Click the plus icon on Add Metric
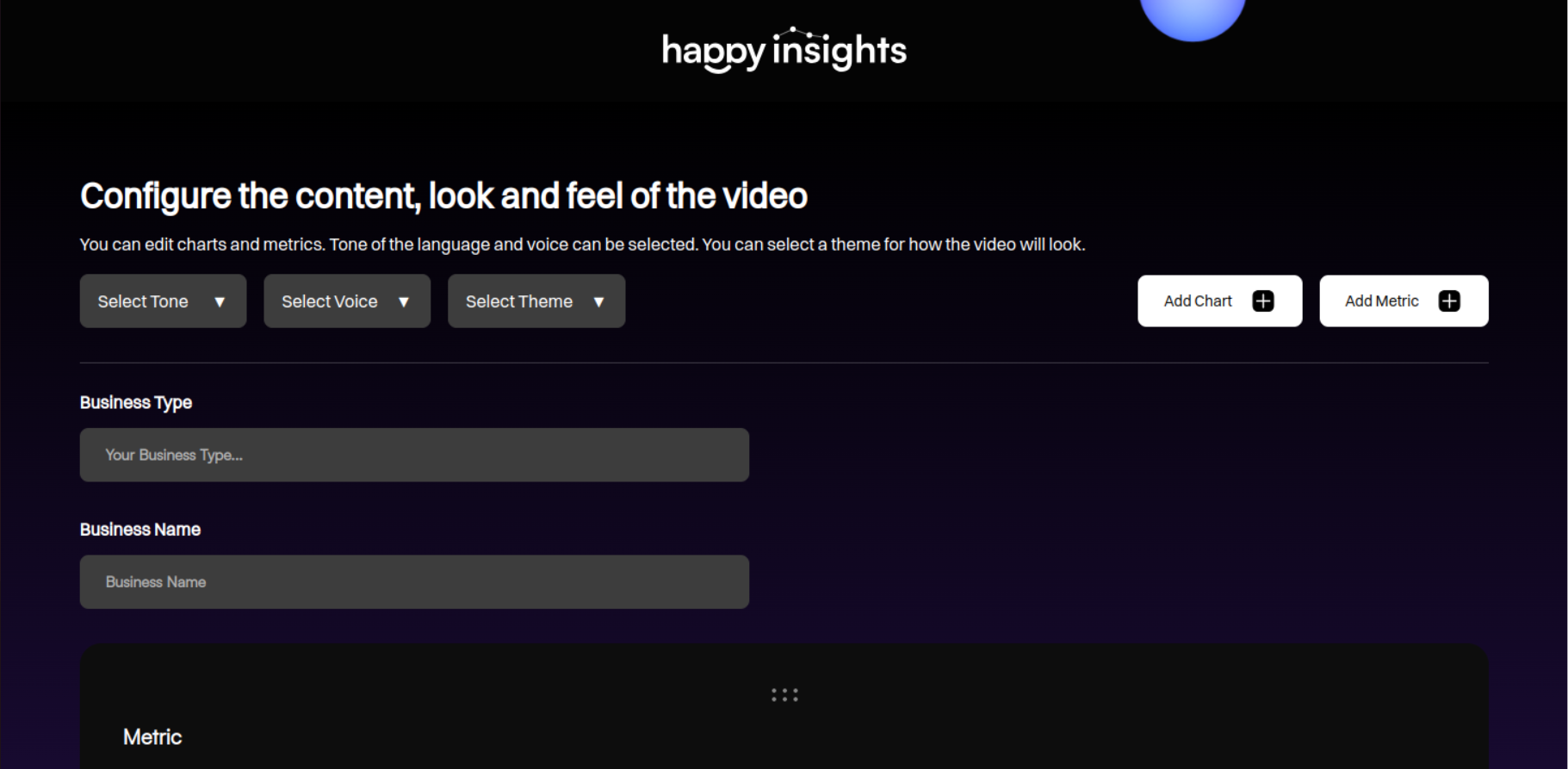The height and width of the screenshot is (769, 1568). point(1449,301)
